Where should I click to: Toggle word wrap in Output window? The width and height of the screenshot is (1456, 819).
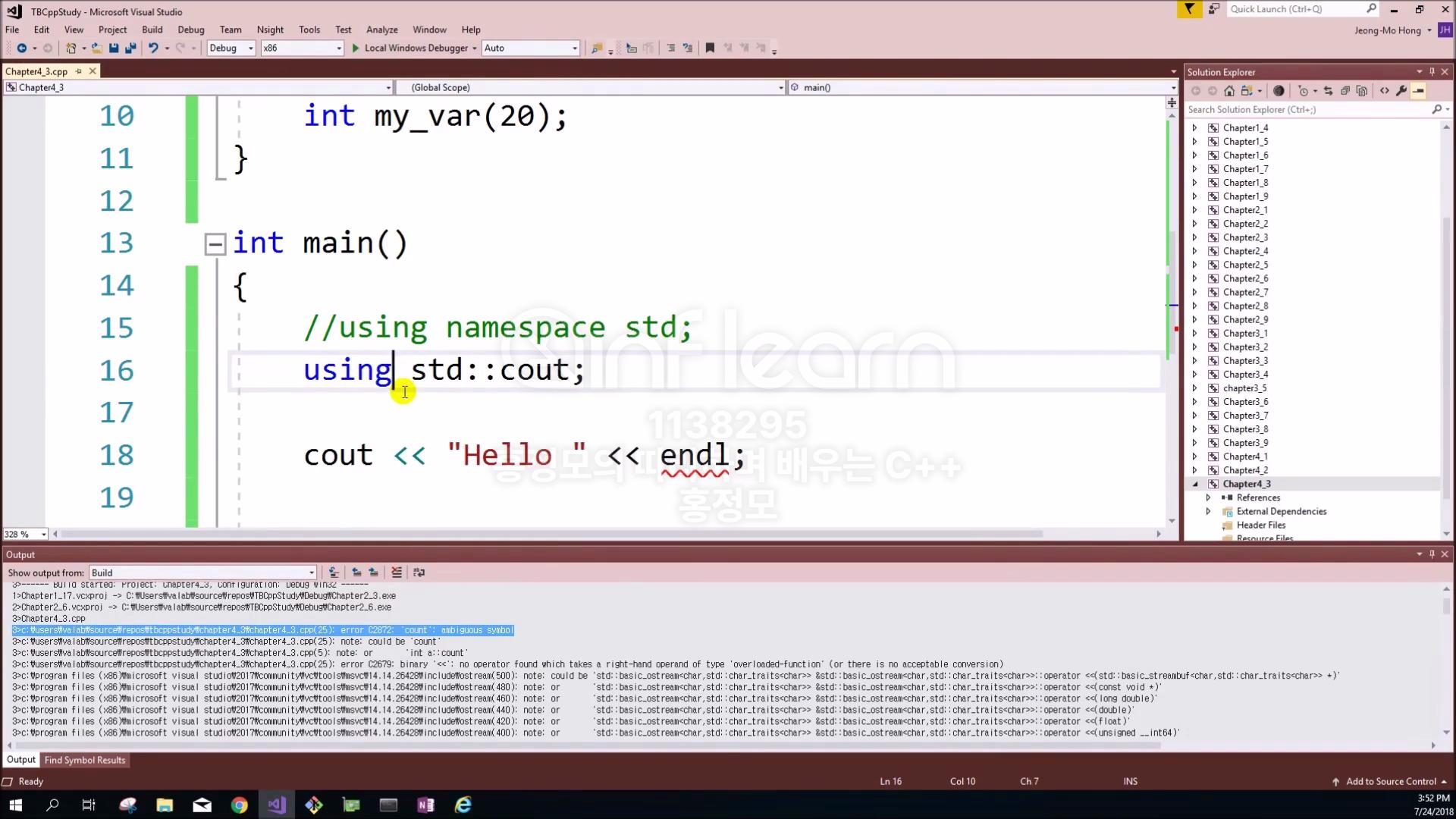click(x=419, y=573)
